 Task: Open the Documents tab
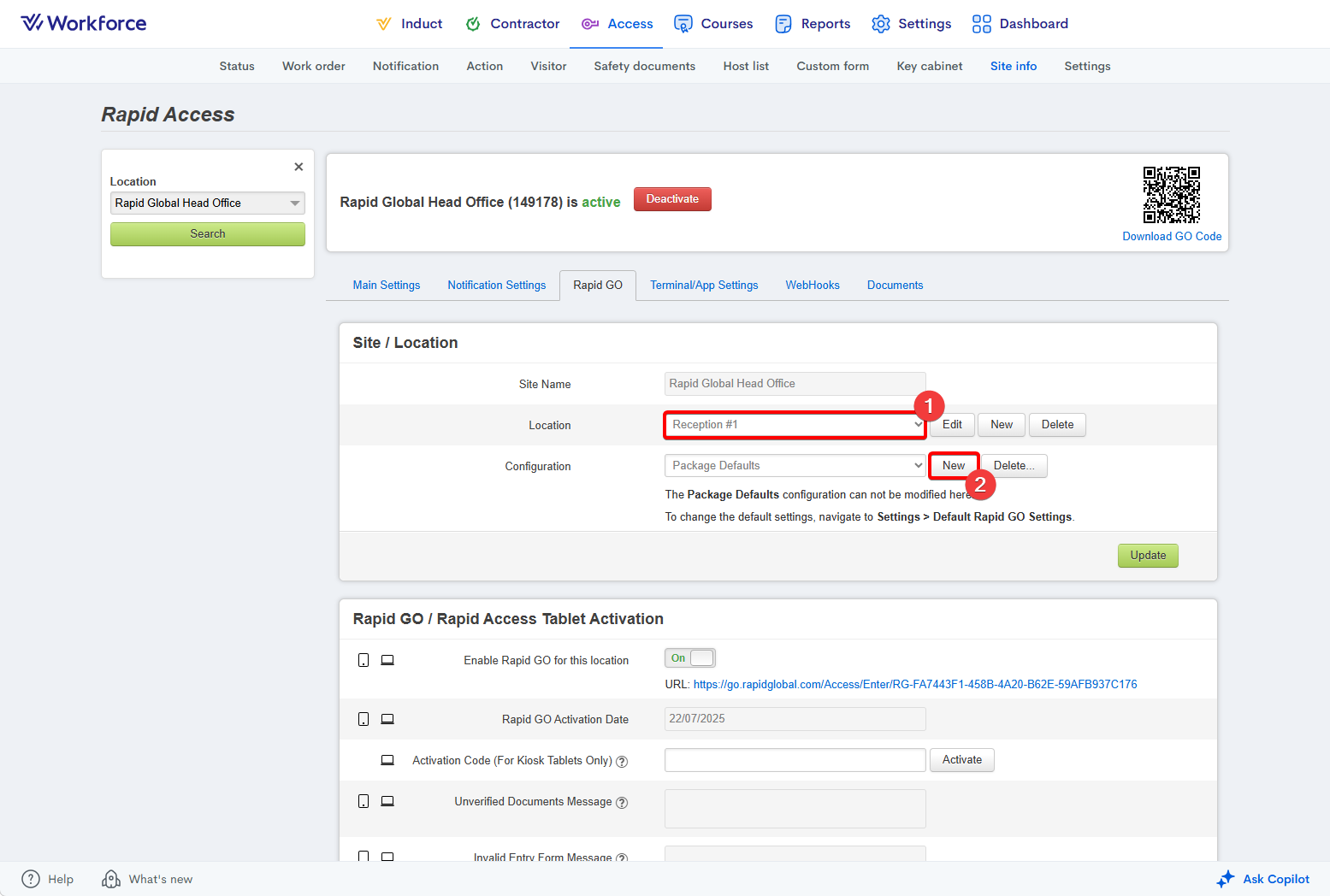pyautogui.click(x=896, y=285)
